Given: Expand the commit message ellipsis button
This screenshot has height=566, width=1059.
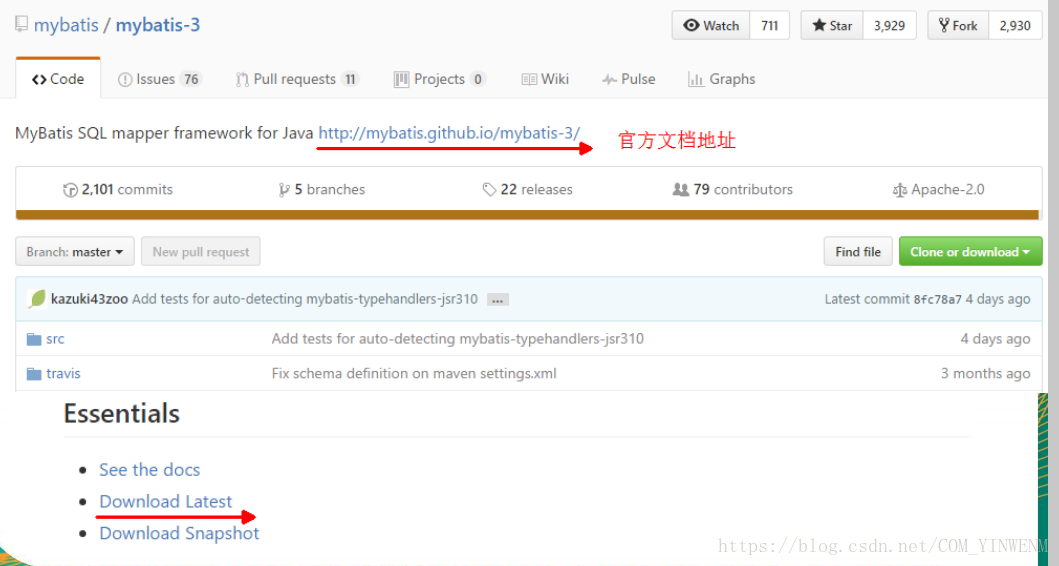Looking at the screenshot, I should (498, 300).
